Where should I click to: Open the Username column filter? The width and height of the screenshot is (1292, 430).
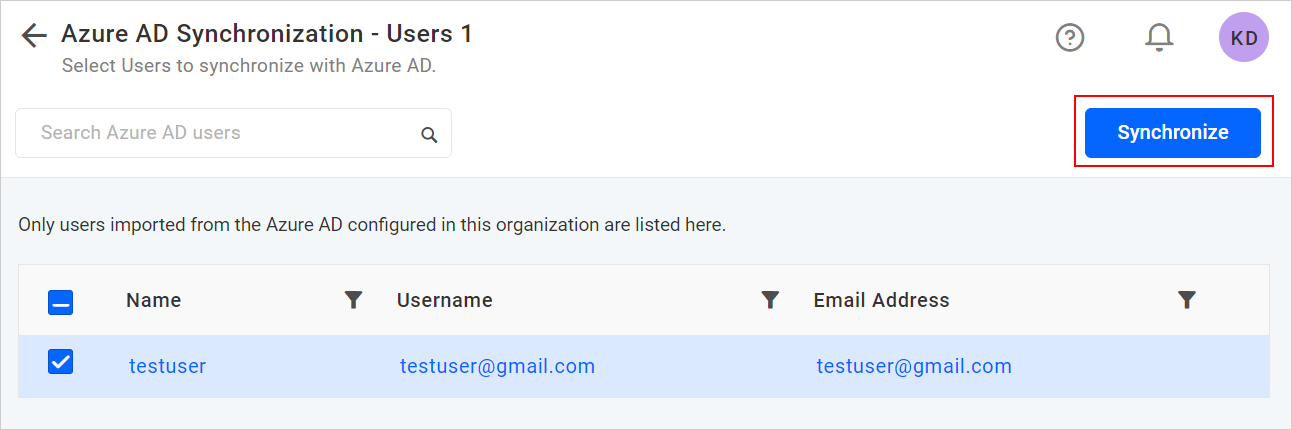coord(770,299)
